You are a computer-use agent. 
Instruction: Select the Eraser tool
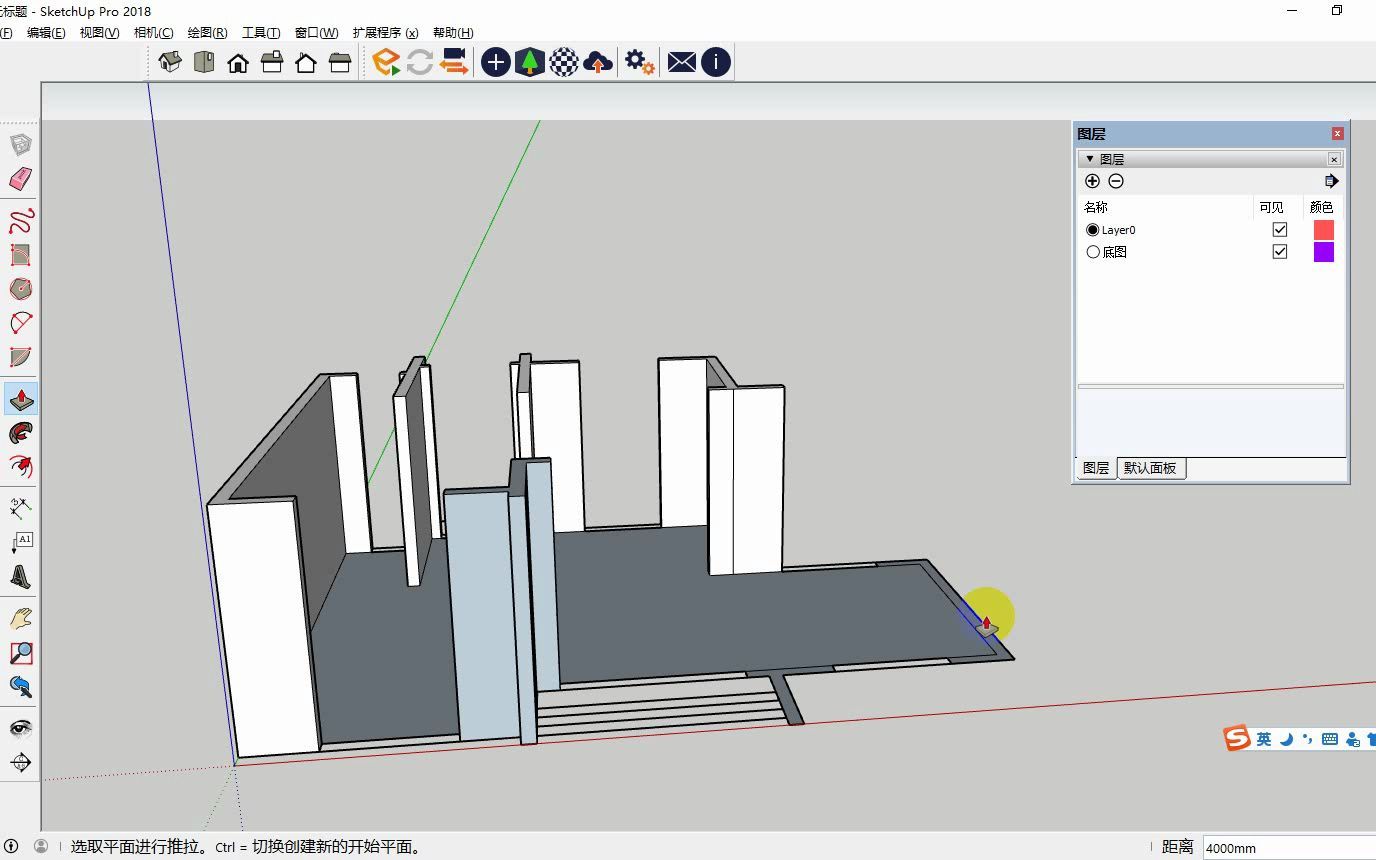(21, 179)
